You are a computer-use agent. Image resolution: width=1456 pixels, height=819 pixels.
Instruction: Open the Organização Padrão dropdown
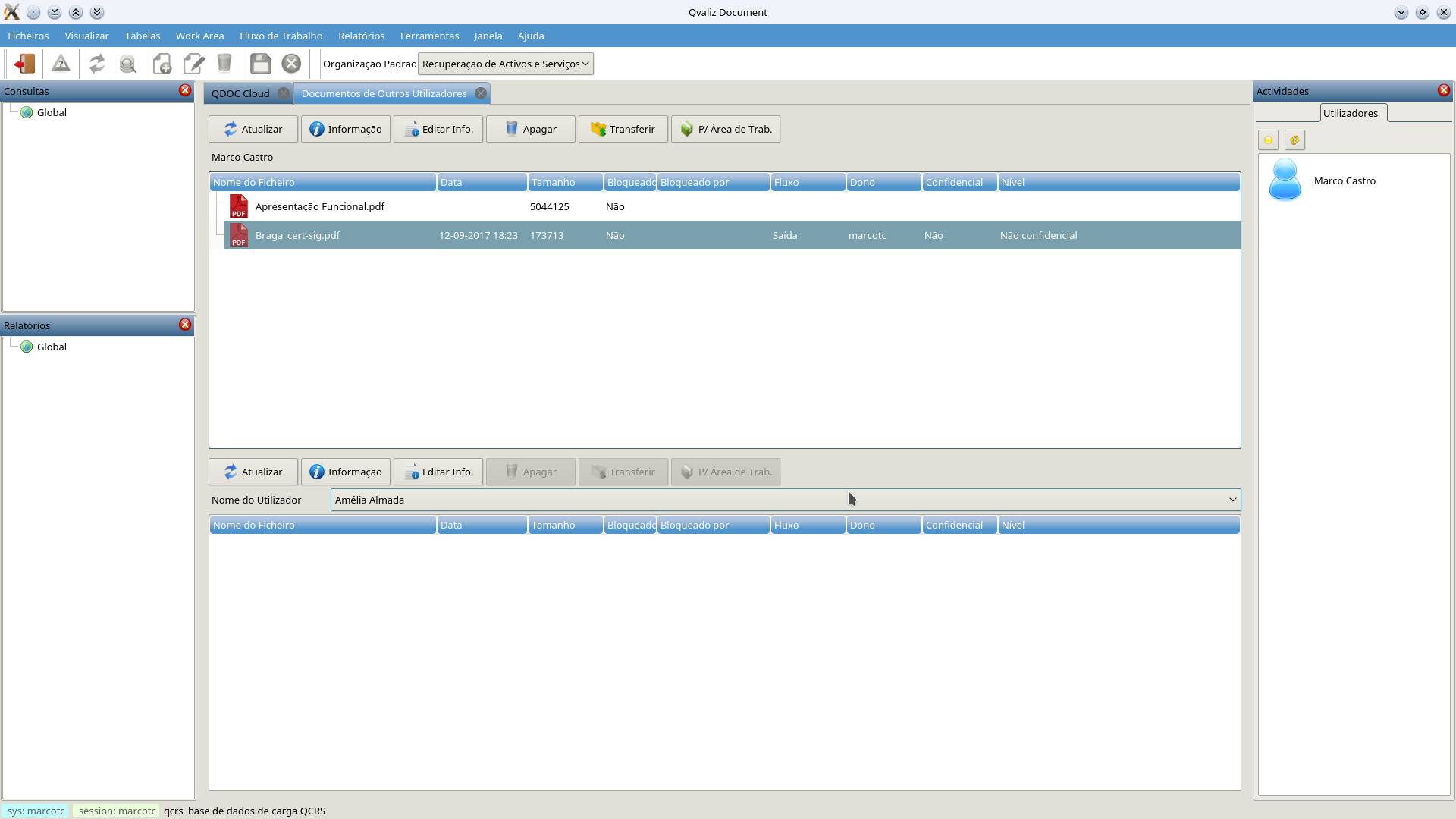[x=505, y=64]
